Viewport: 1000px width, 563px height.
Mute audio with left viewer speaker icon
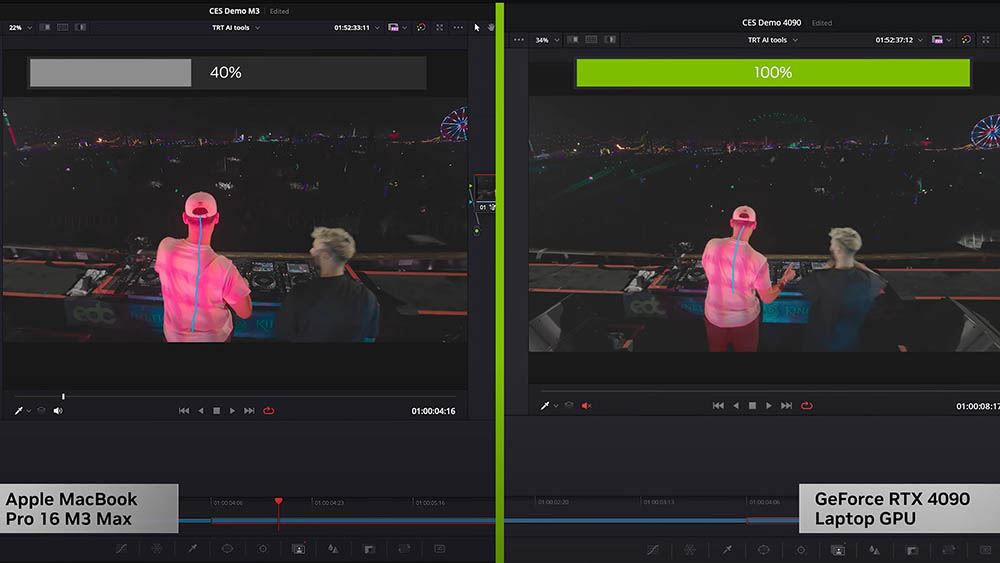pos(58,411)
